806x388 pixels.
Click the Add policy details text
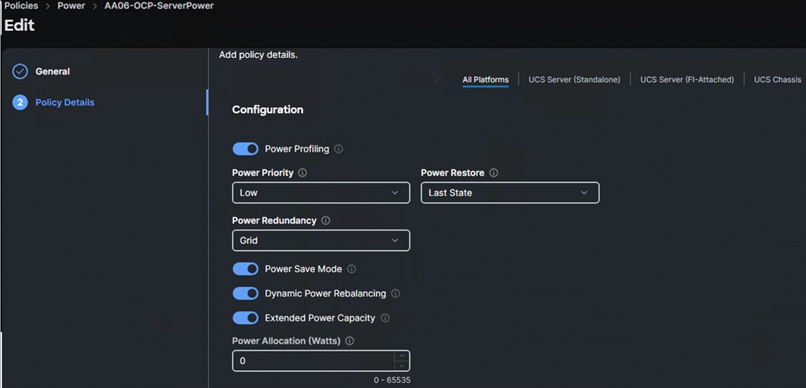coord(258,54)
